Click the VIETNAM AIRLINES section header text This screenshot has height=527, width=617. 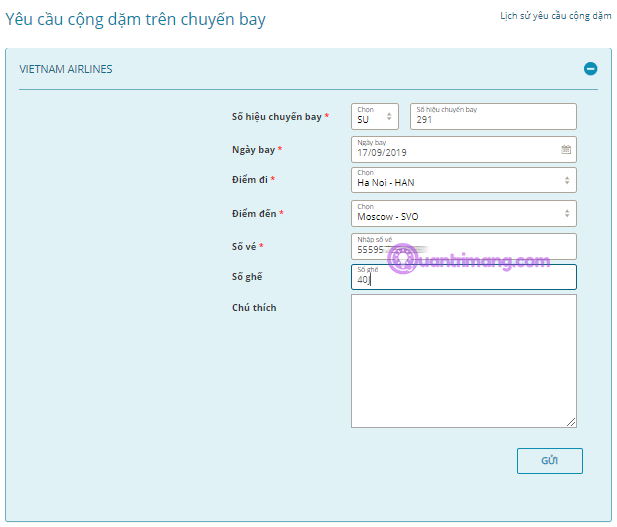(x=66, y=69)
